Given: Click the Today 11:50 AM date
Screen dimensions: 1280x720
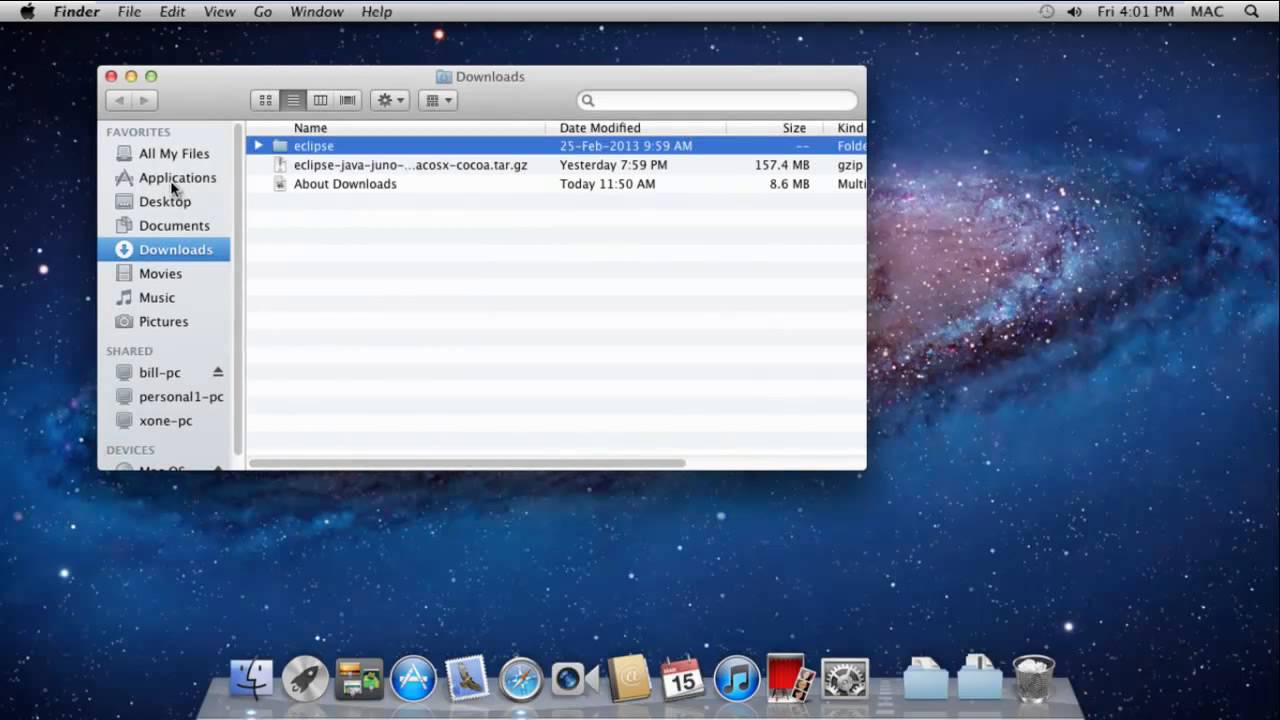Looking at the screenshot, I should (607, 184).
